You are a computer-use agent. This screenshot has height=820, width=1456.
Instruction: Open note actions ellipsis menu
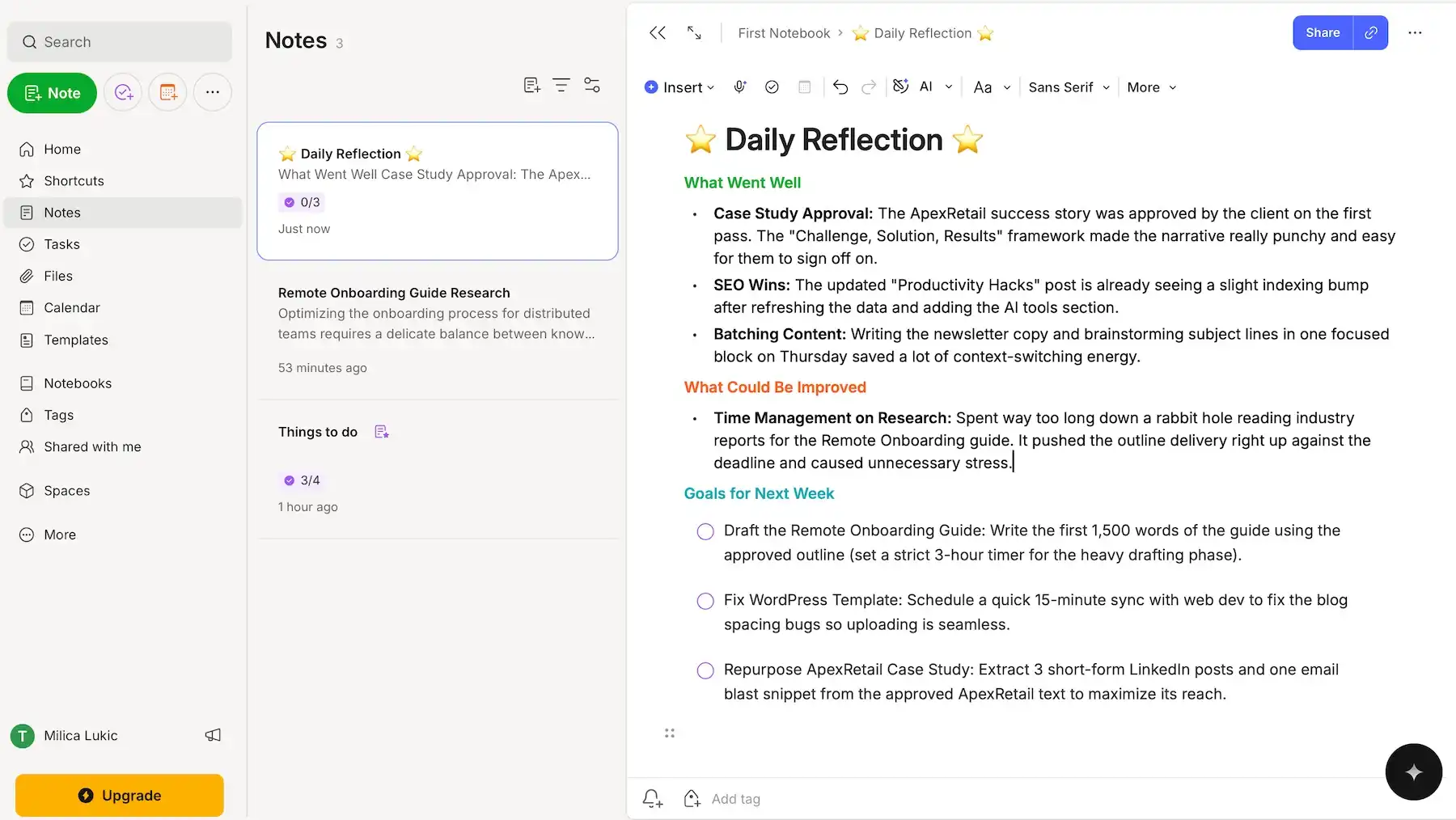click(x=1415, y=33)
